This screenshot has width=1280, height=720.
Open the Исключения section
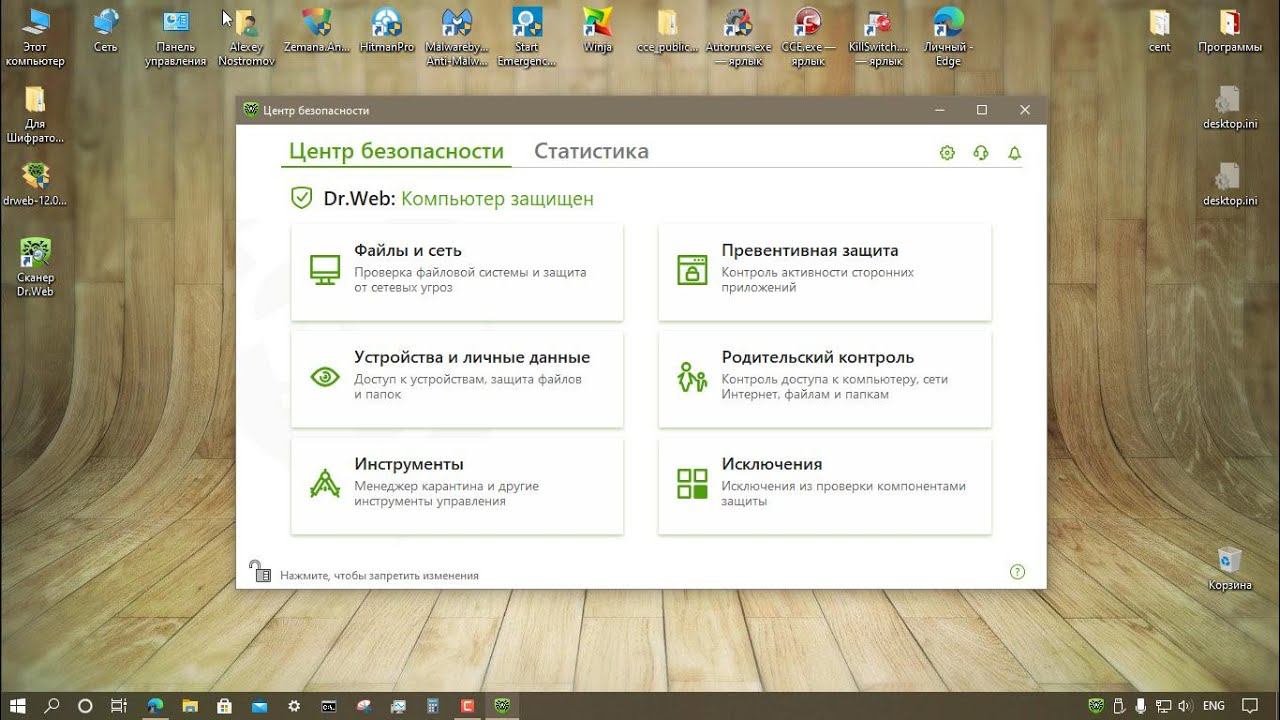point(824,486)
